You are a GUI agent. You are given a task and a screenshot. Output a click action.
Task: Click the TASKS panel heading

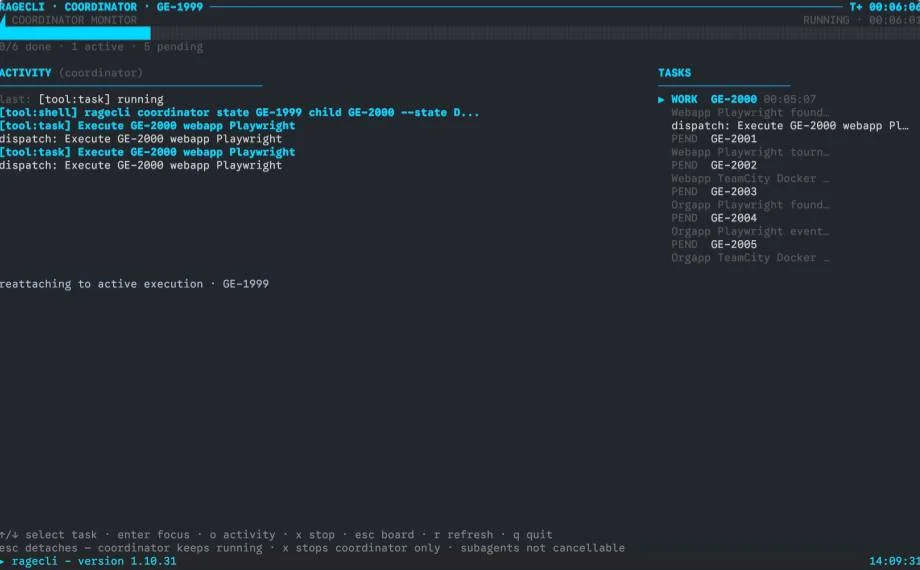tap(674, 73)
